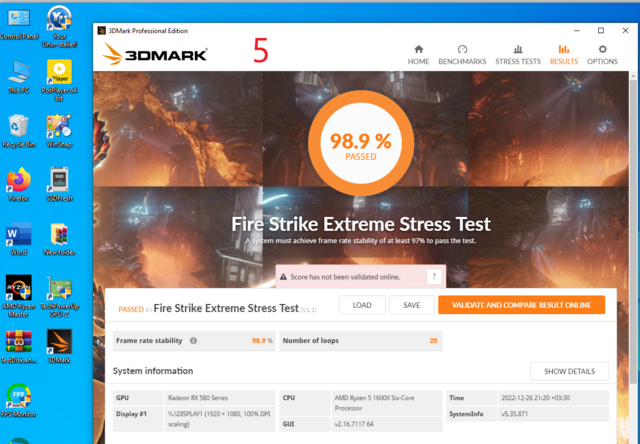Viewport: 640px width, 444px height.
Task: Click Score has not been validated message
Action: coord(345,277)
